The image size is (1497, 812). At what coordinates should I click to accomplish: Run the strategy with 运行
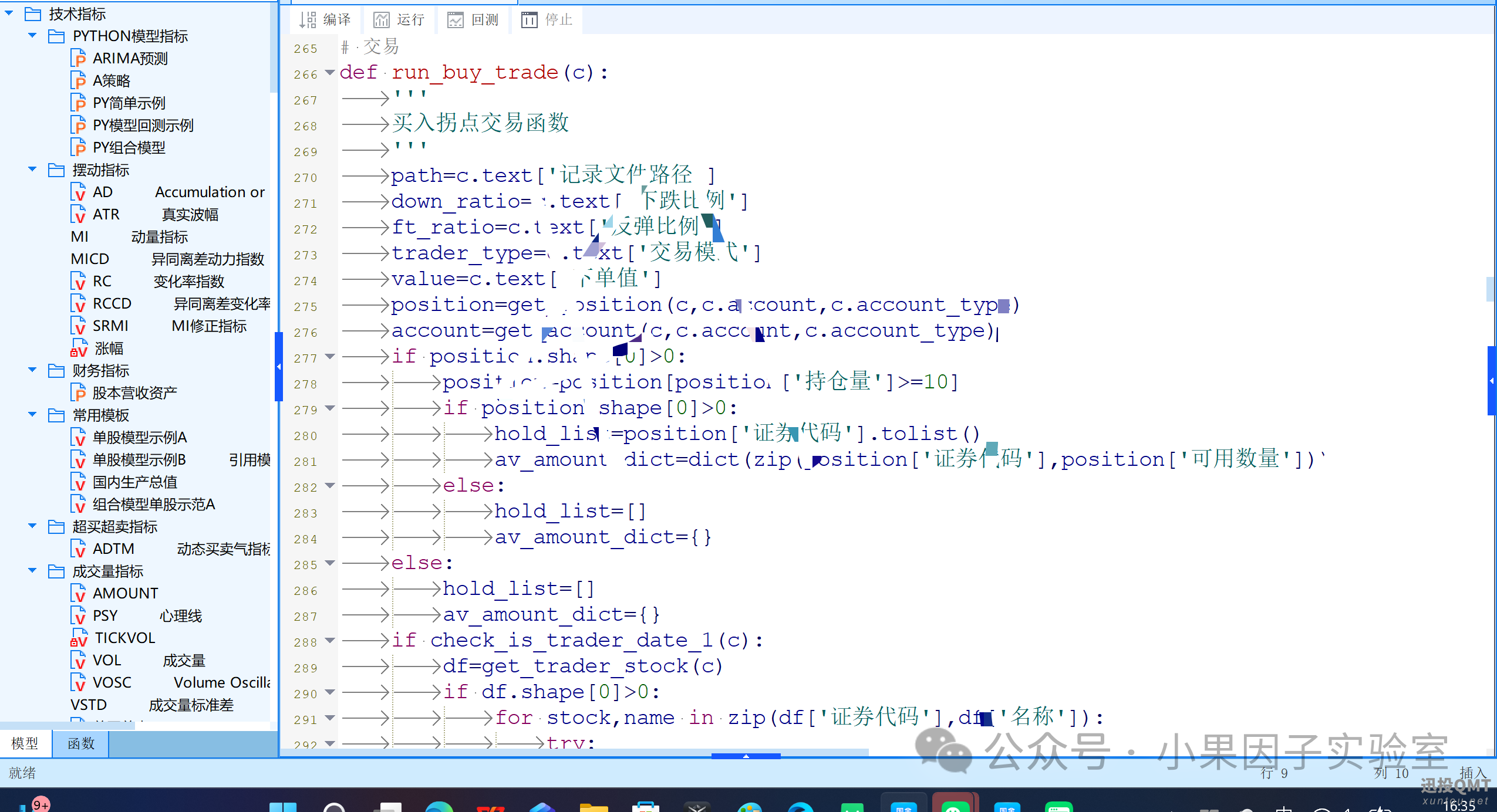click(x=399, y=20)
